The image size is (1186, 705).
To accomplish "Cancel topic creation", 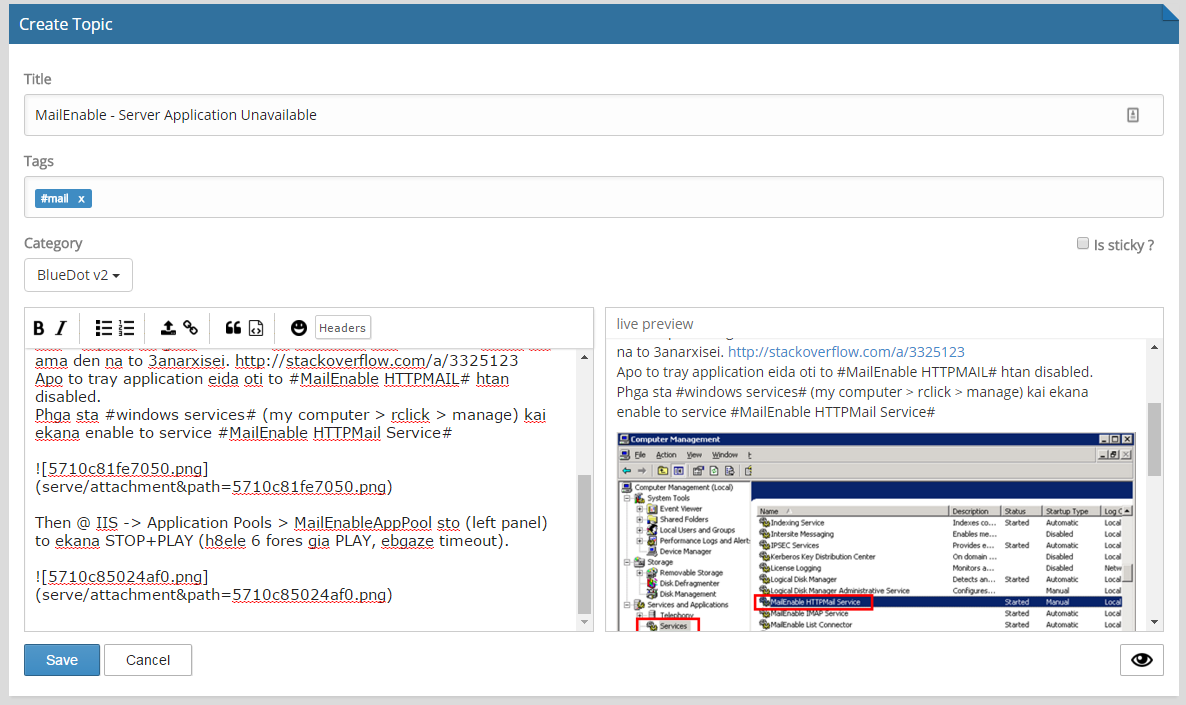I will pos(147,660).
